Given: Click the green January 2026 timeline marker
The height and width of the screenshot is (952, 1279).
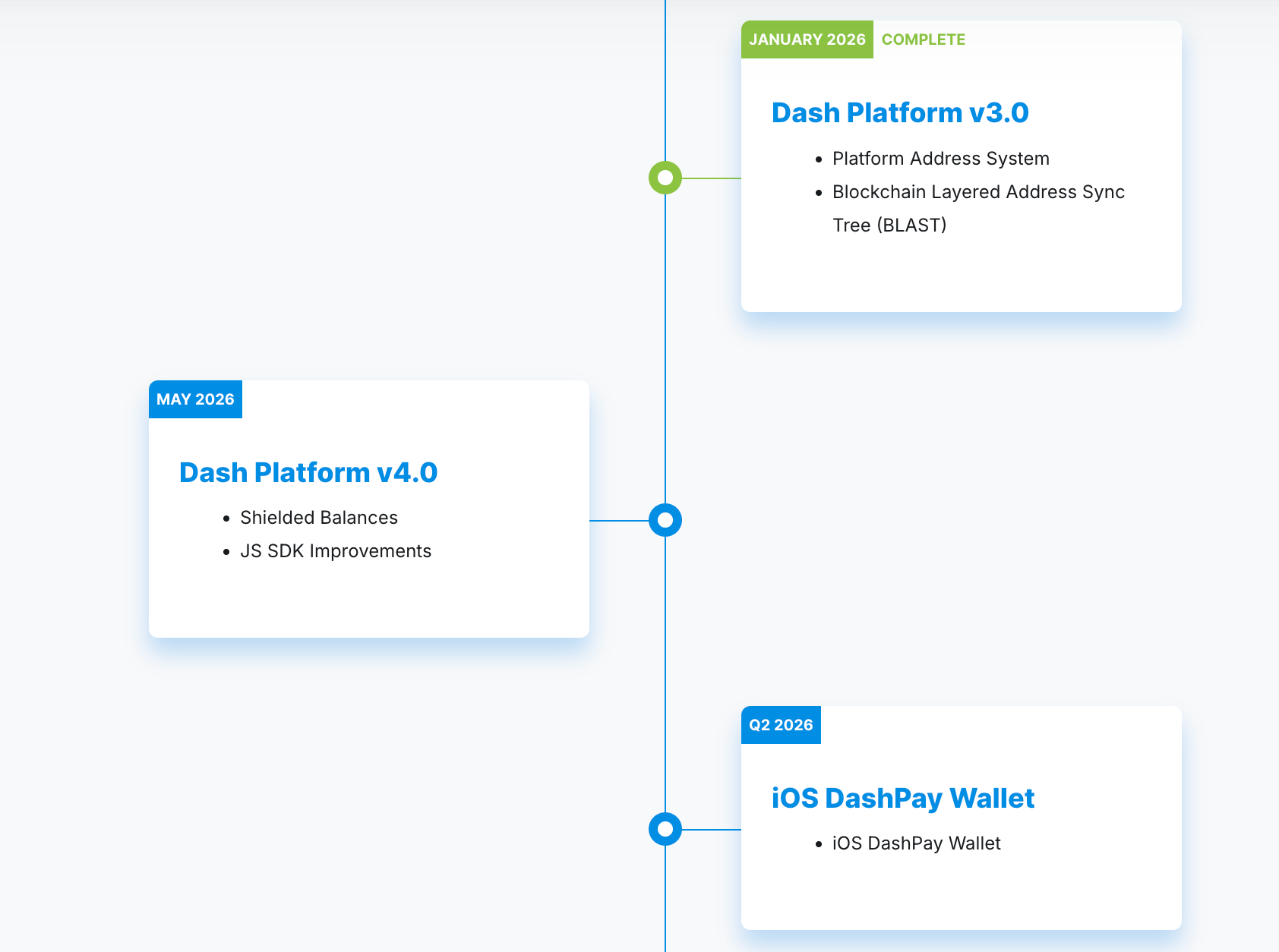Looking at the screenshot, I should point(665,178).
